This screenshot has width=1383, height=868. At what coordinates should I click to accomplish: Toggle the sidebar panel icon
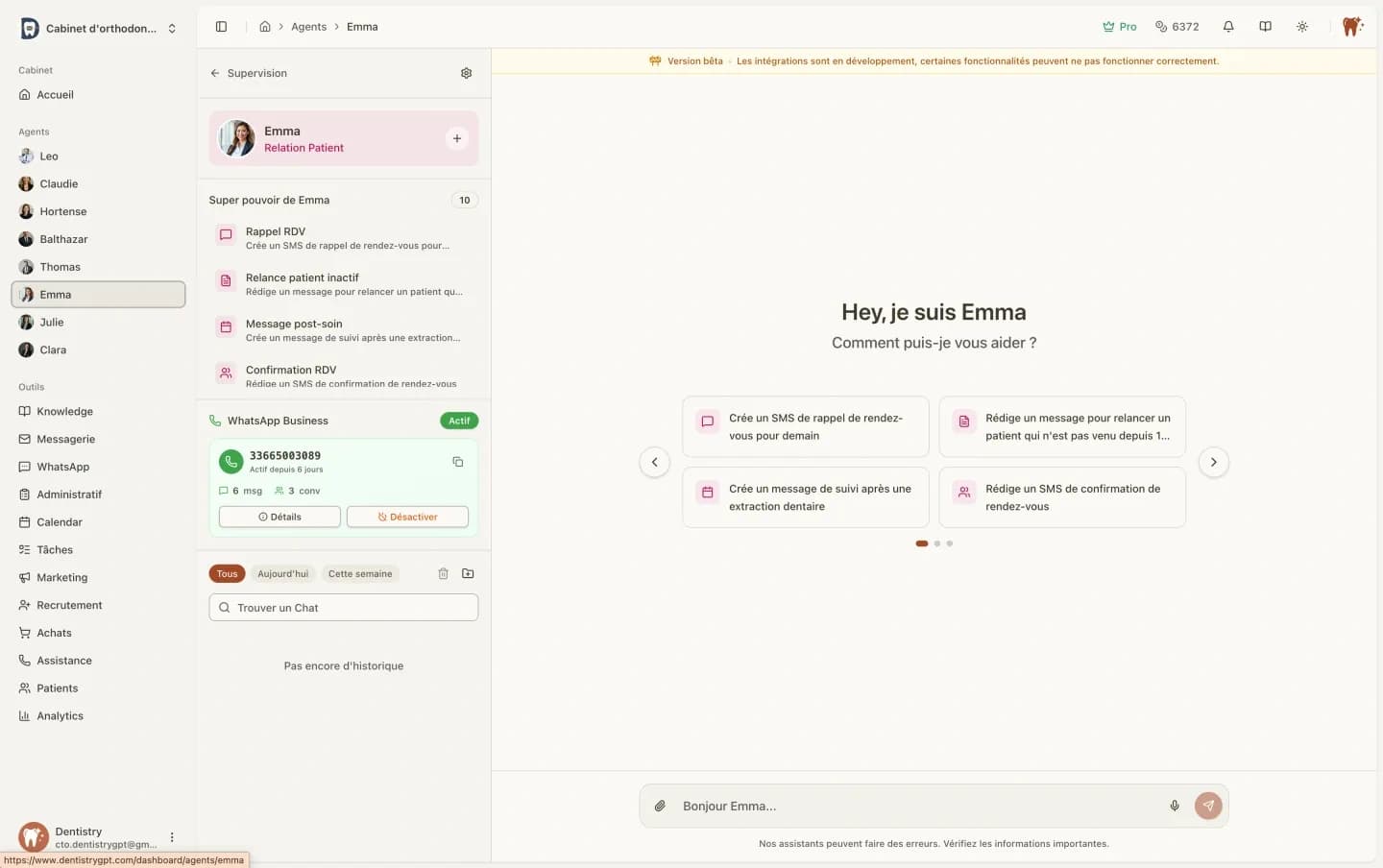pyautogui.click(x=221, y=27)
